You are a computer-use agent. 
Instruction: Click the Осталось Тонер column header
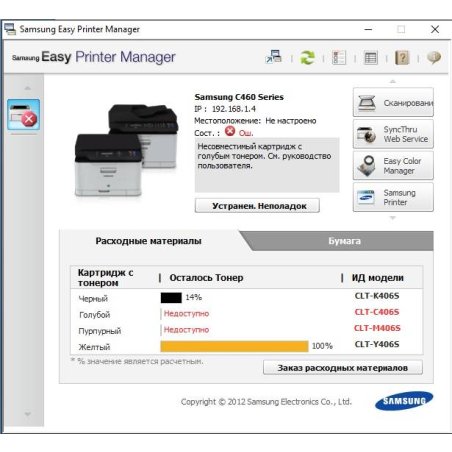click(206, 278)
